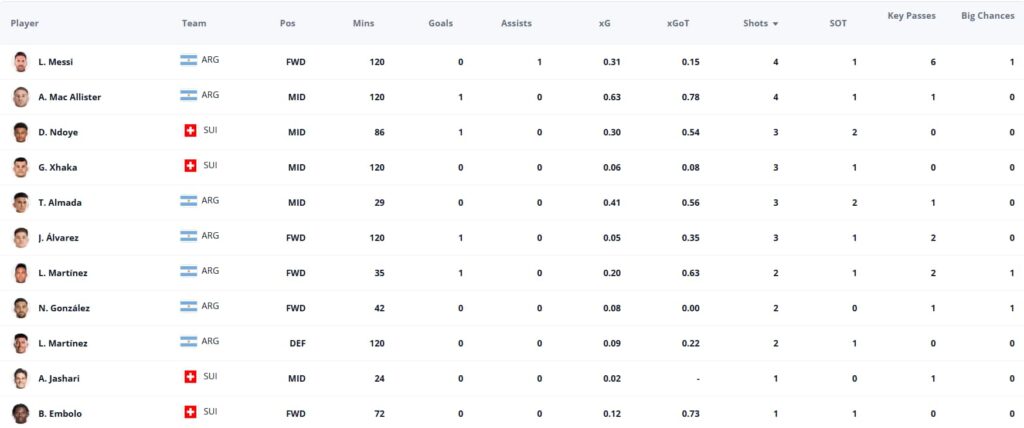Sort by the Big Chances column header
The width and height of the screenshot is (1024, 428).
(987, 16)
